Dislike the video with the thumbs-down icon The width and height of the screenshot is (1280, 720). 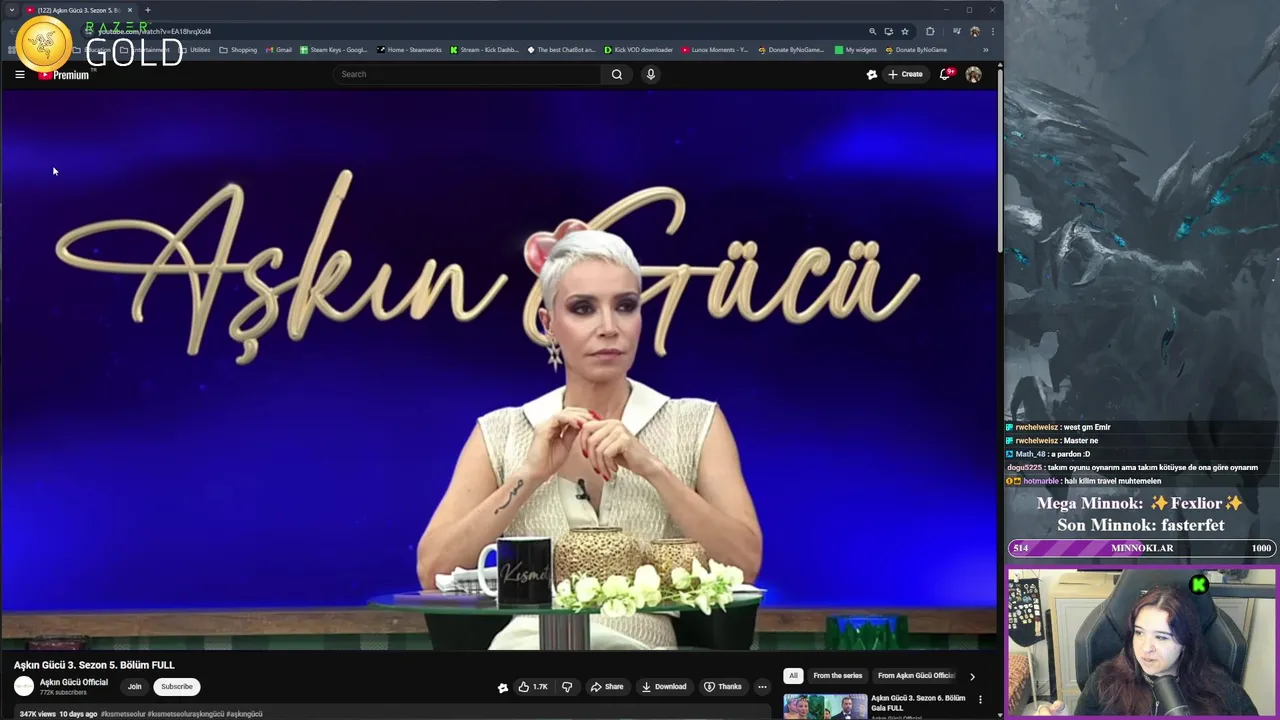(x=567, y=687)
